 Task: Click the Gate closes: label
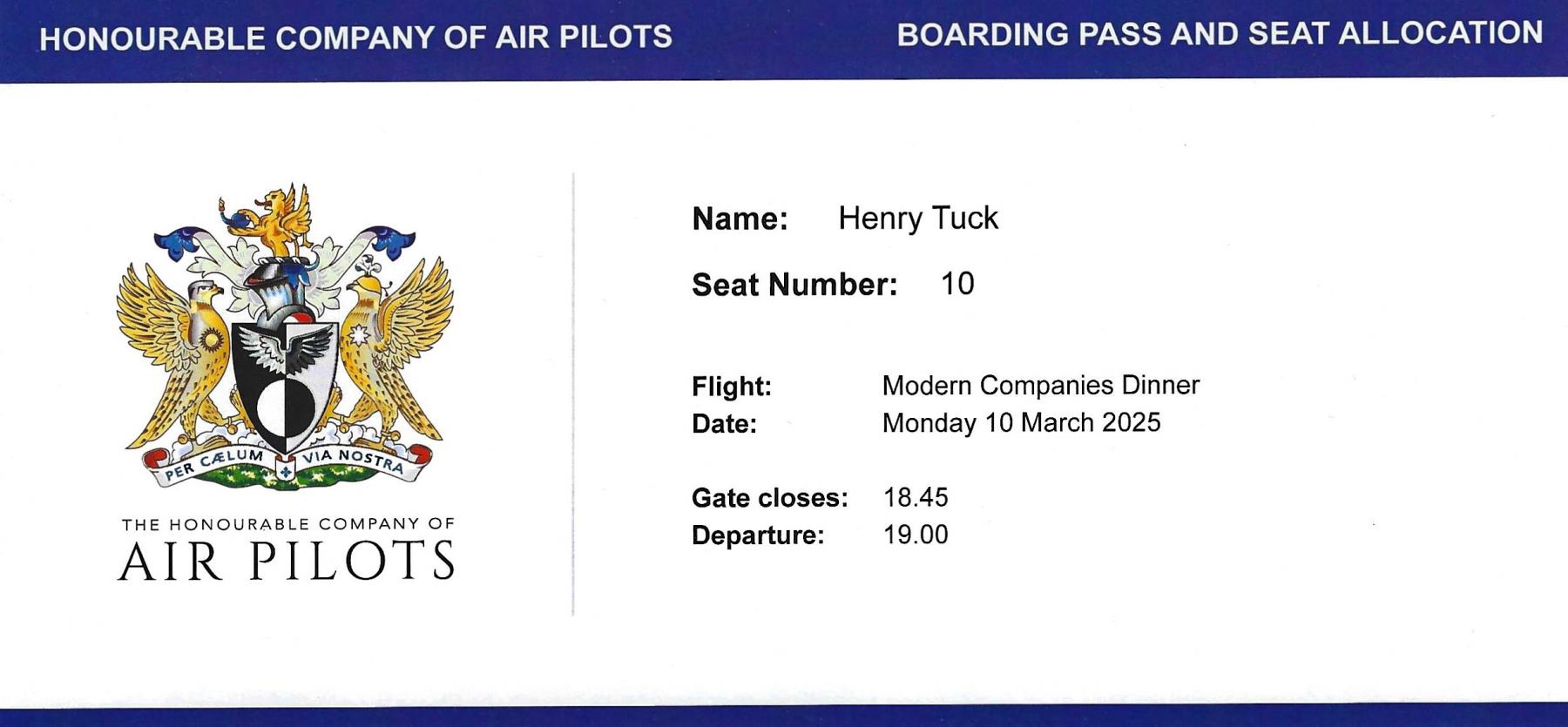point(769,498)
